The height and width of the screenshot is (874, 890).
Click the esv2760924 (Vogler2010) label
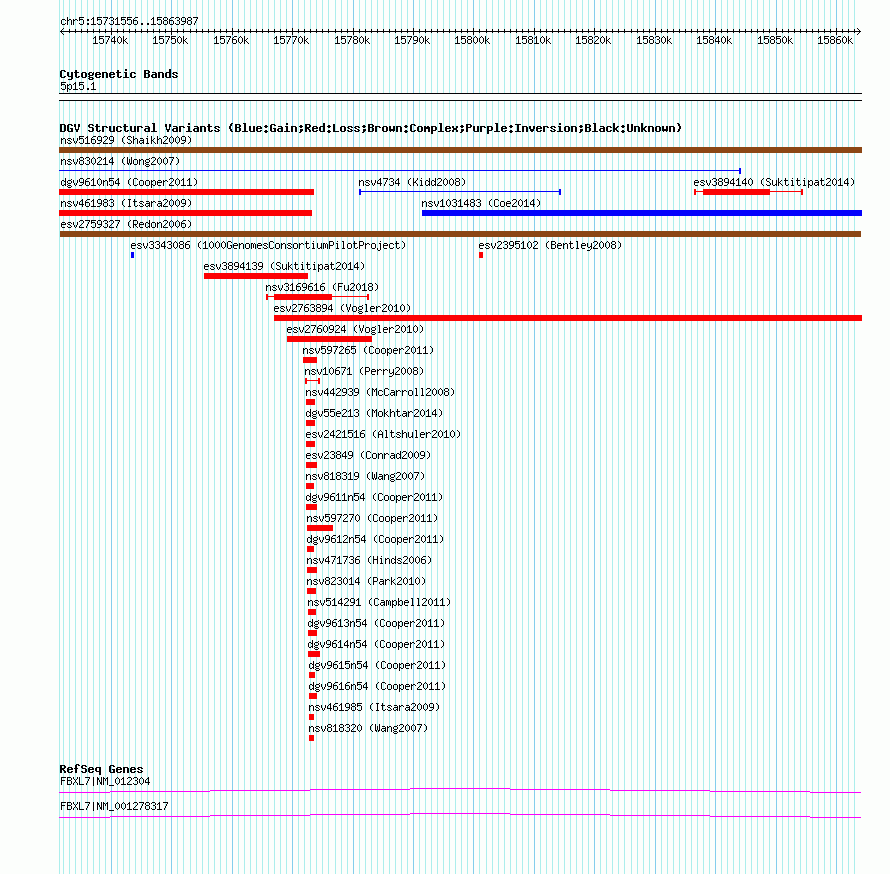point(355,329)
